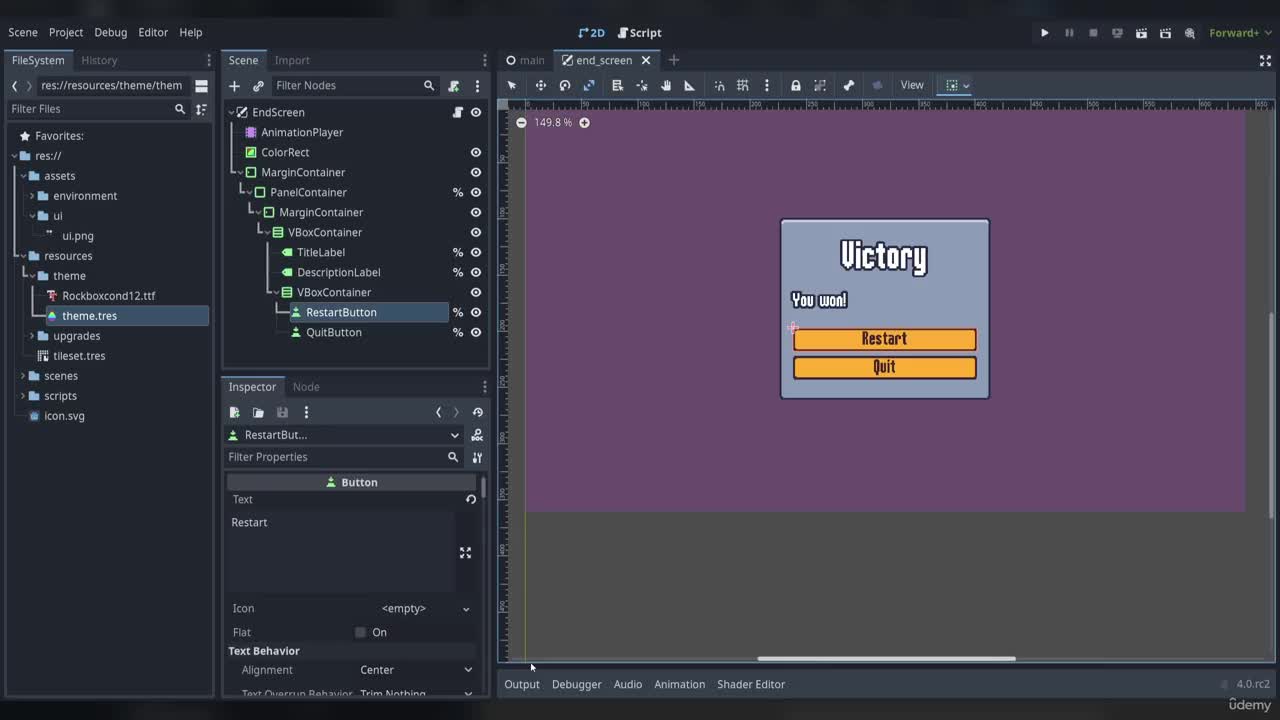Enable the Flat On checkbox
Viewport: 1280px width, 720px height.
tap(361, 632)
